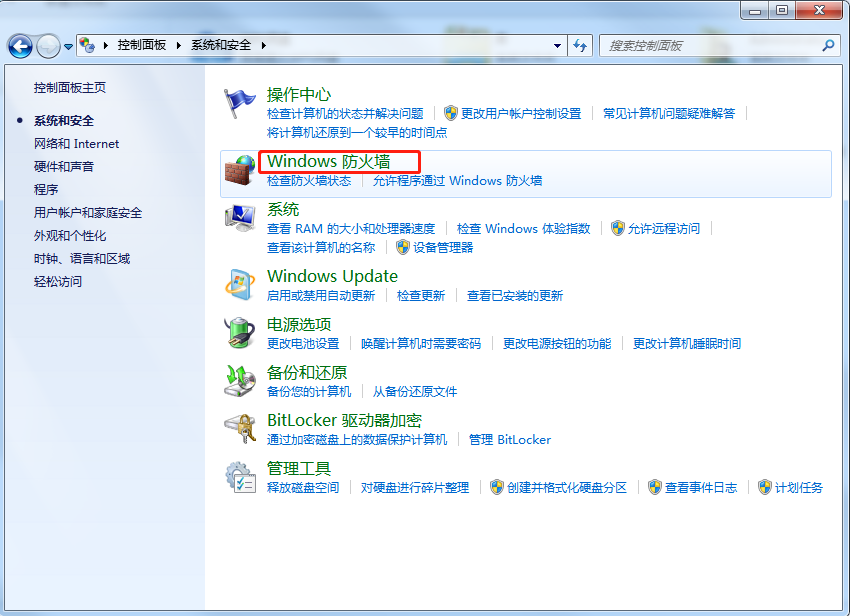Click shield icon beside 更改用户帐户控制设置
The image size is (850, 616).
point(450,113)
